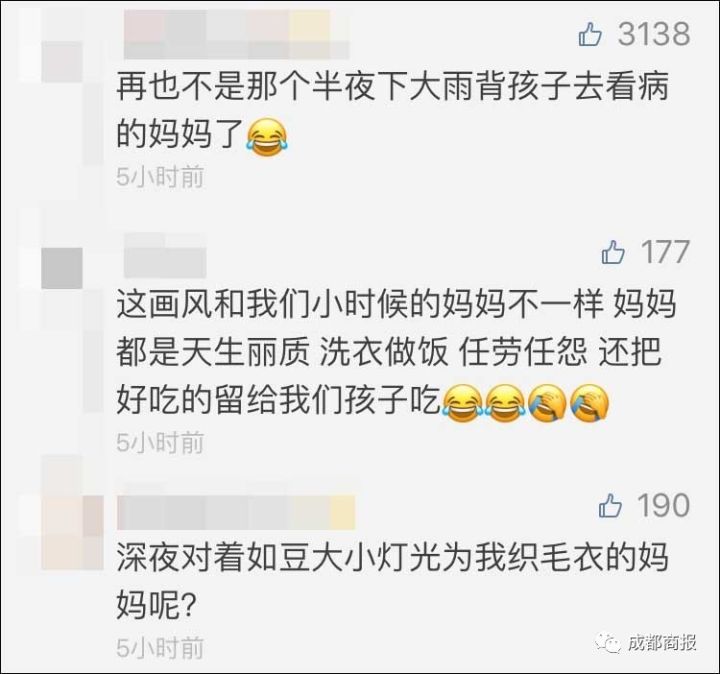Viewport: 720px width, 674px height.
Task: Click the WeChat logo watermark icon
Action: (x=609, y=643)
